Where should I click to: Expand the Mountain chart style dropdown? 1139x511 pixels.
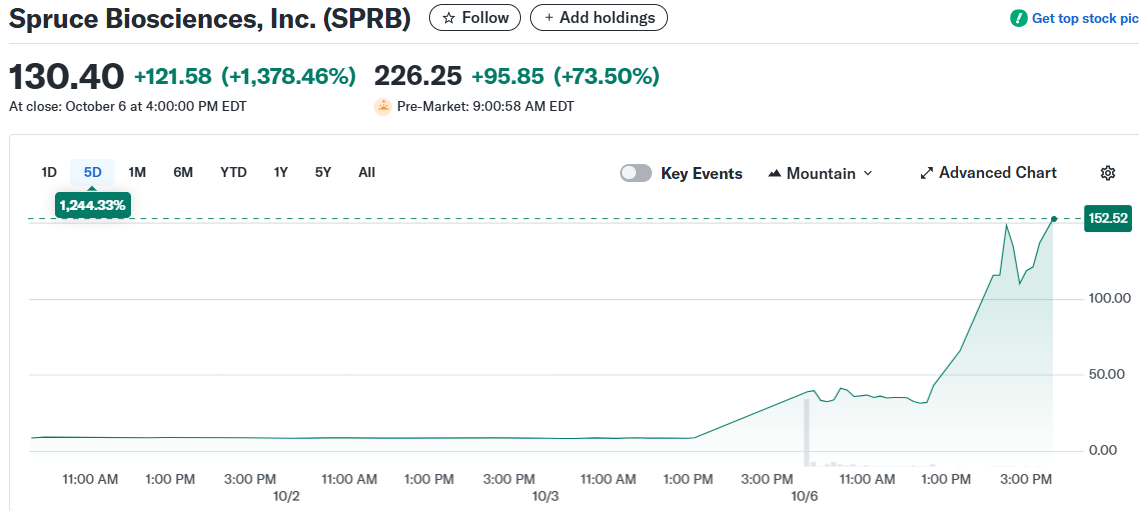point(867,173)
